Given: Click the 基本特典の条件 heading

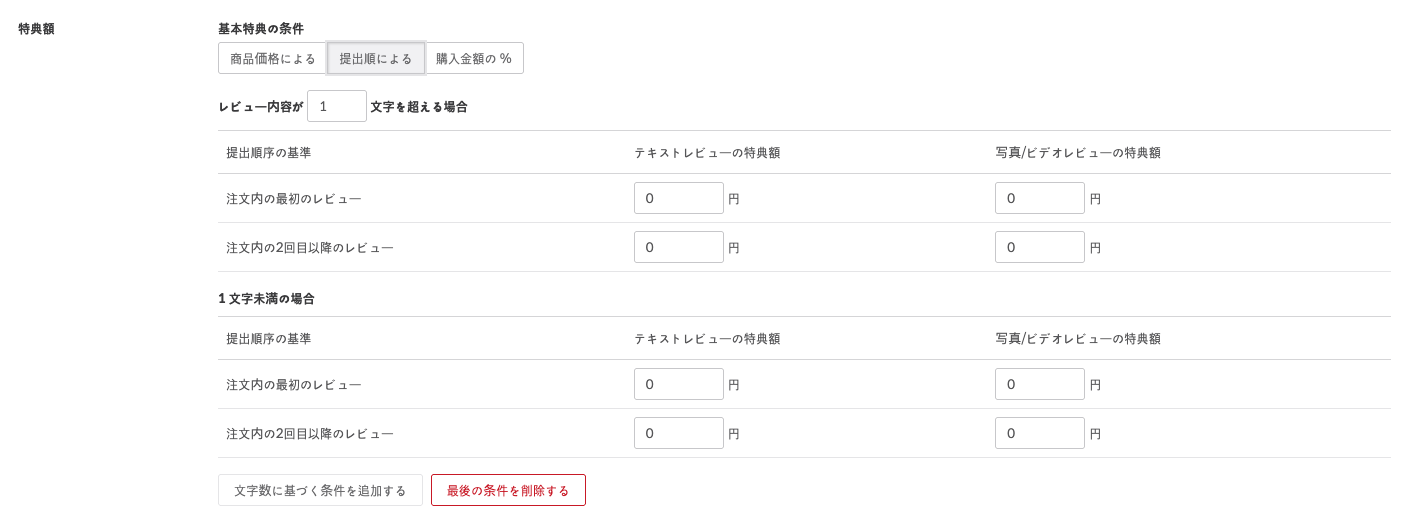Looking at the screenshot, I should pos(261,29).
